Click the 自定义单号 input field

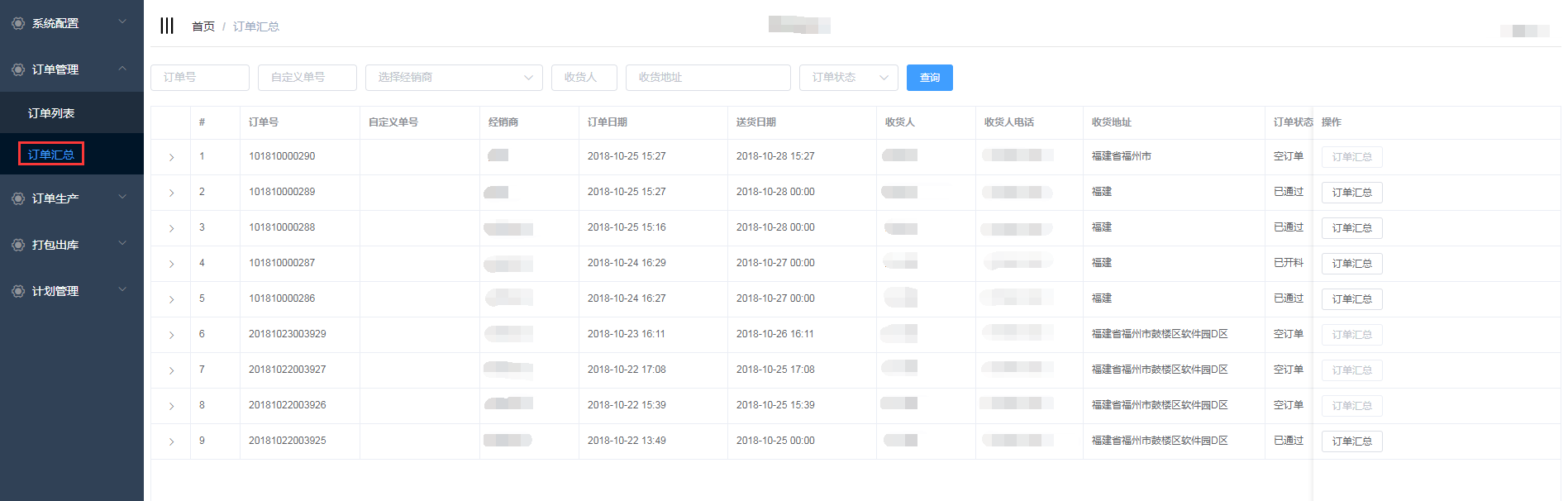tap(307, 78)
